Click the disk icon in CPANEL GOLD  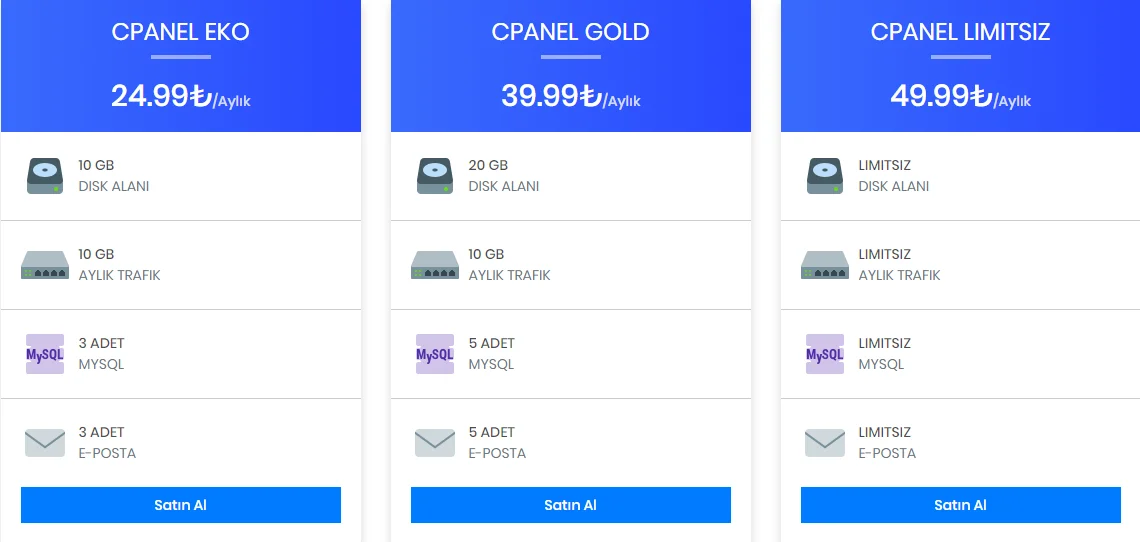tap(435, 176)
